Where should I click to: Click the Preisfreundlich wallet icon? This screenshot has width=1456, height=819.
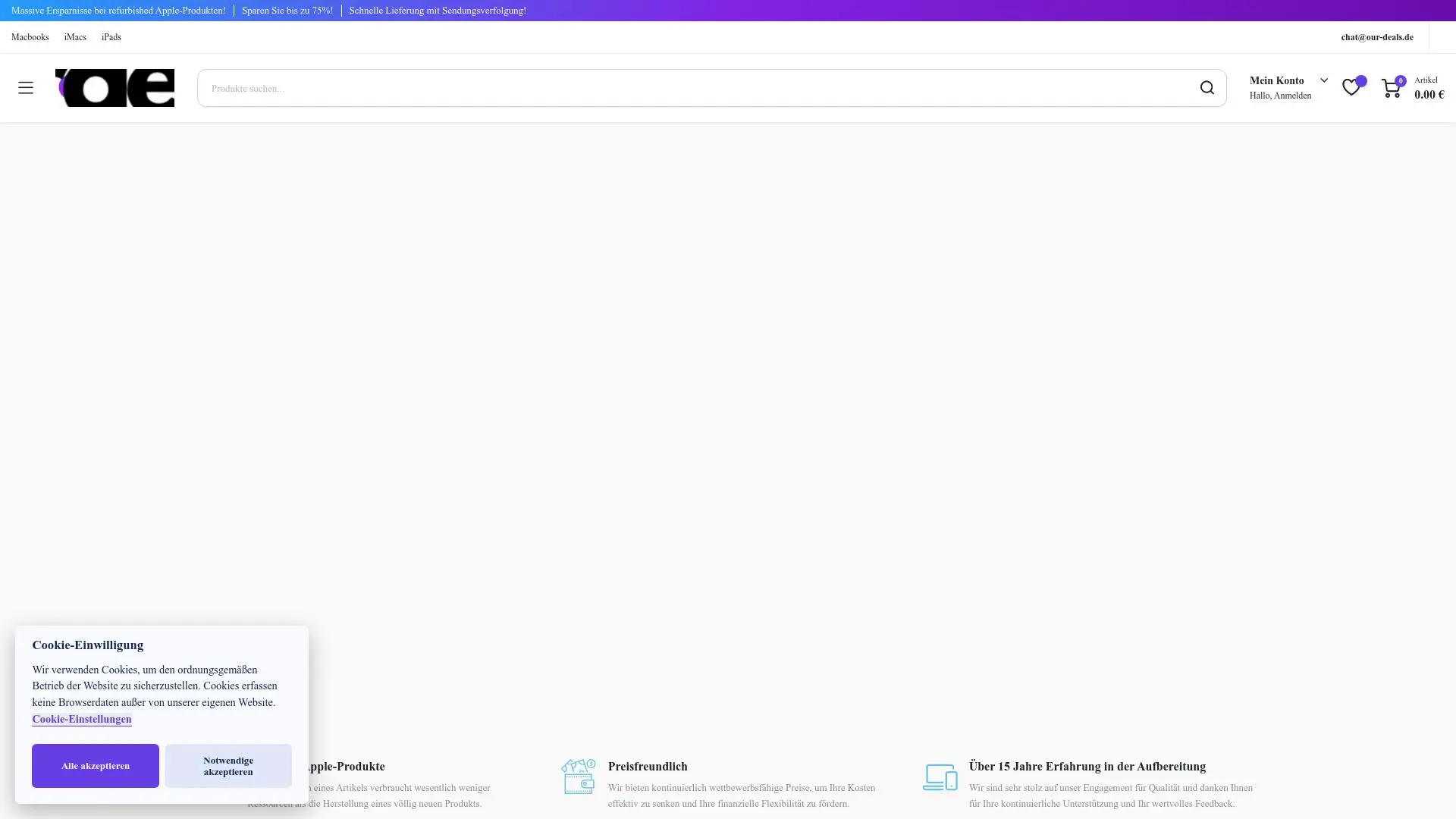(579, 777)
